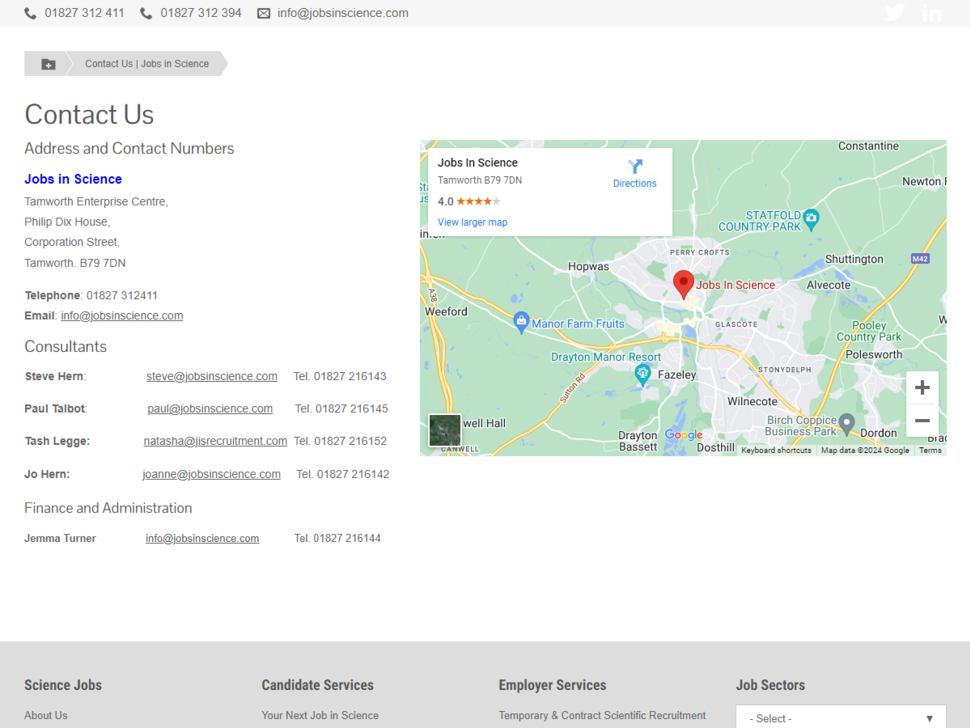Click the Directions arrow icon on map
Image resolution: width=970 pixels, height=728 pixels.
[635, 166]
